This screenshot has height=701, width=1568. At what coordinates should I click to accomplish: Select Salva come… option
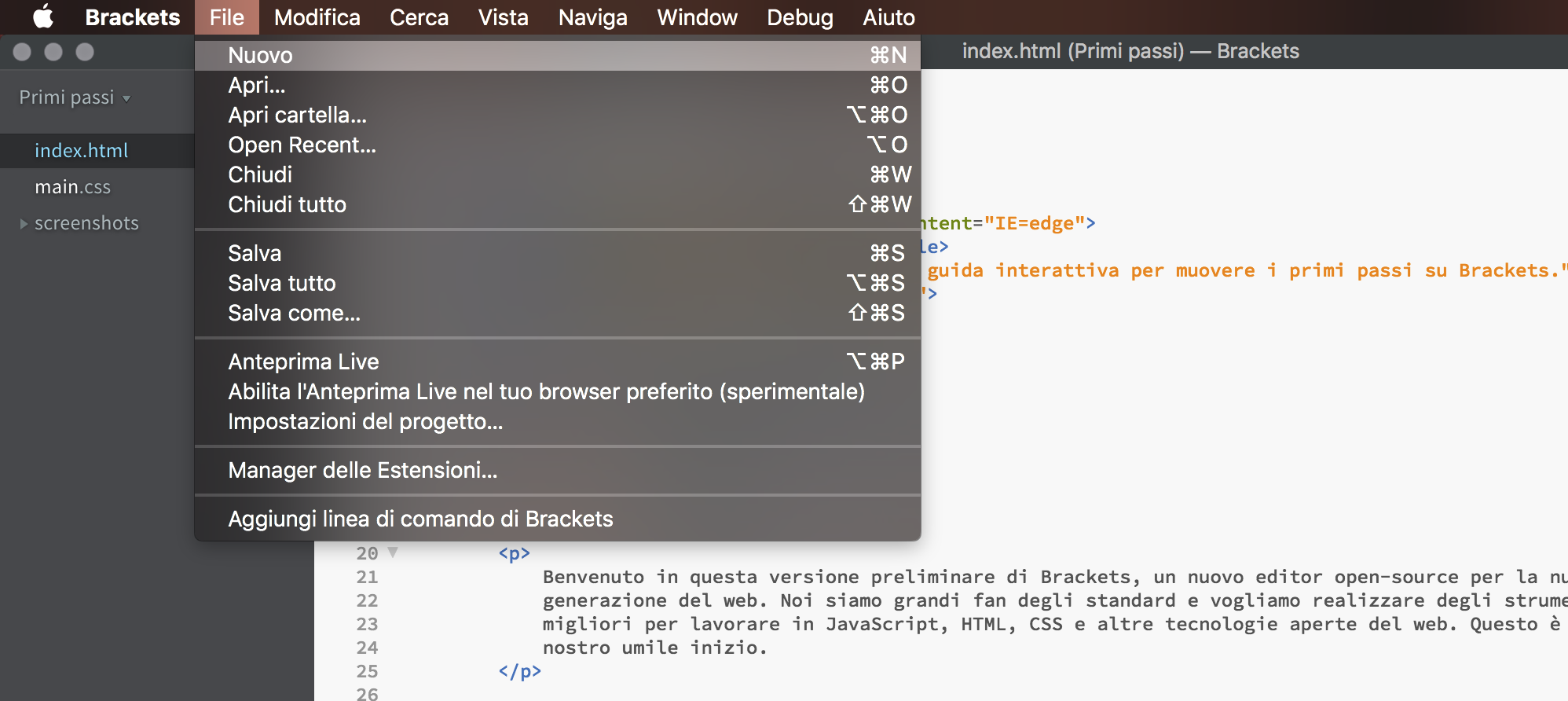click(294, 313)
